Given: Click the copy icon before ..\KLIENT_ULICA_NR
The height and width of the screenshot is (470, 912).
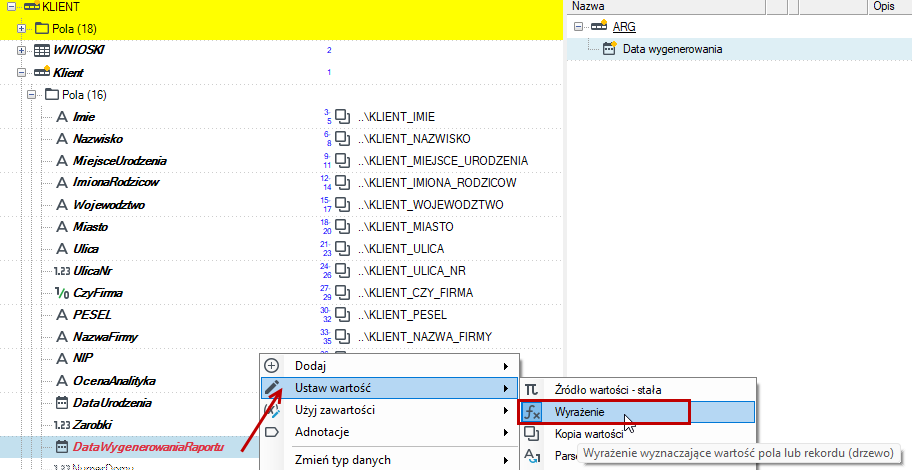Looking at the screenshot, I should (x=343, y=271).
